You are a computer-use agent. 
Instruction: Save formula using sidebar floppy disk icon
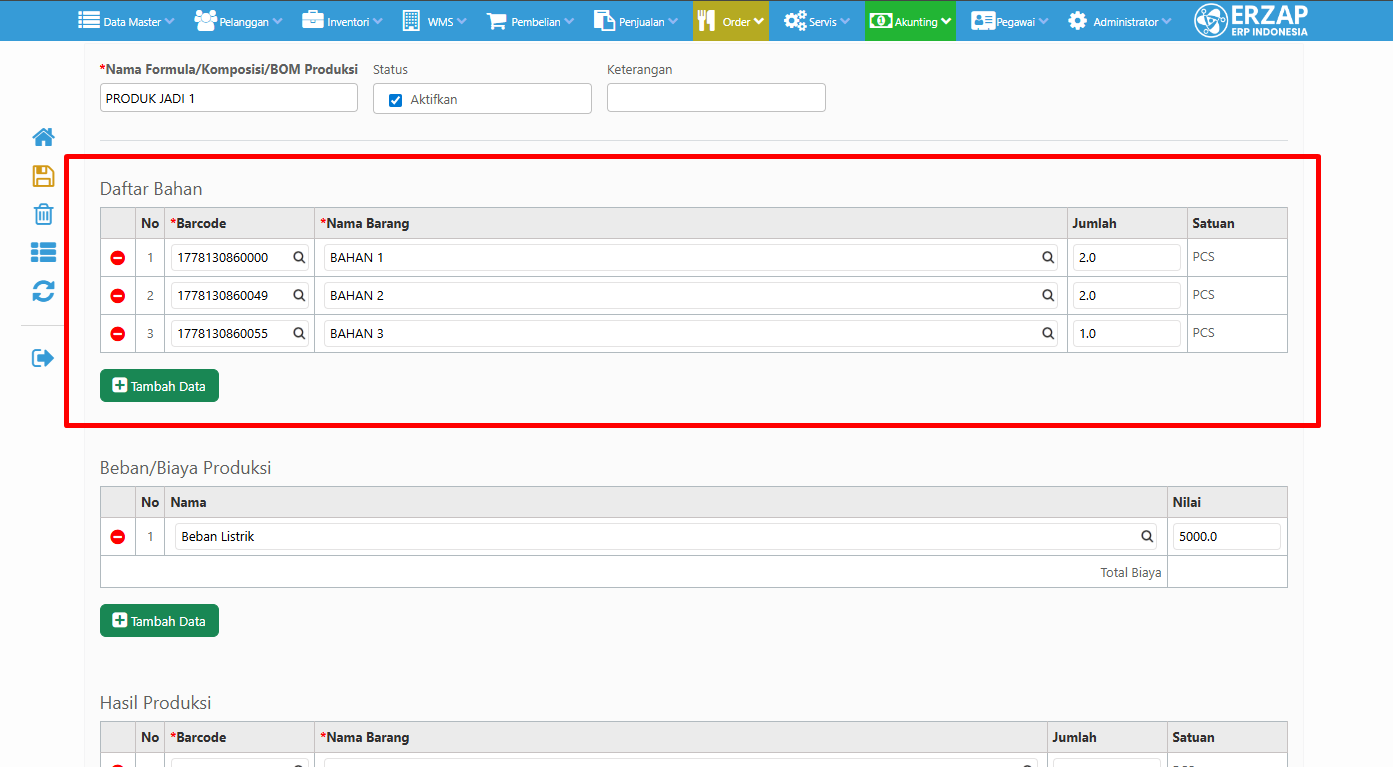pyautogui.click(x=43, y=176)
